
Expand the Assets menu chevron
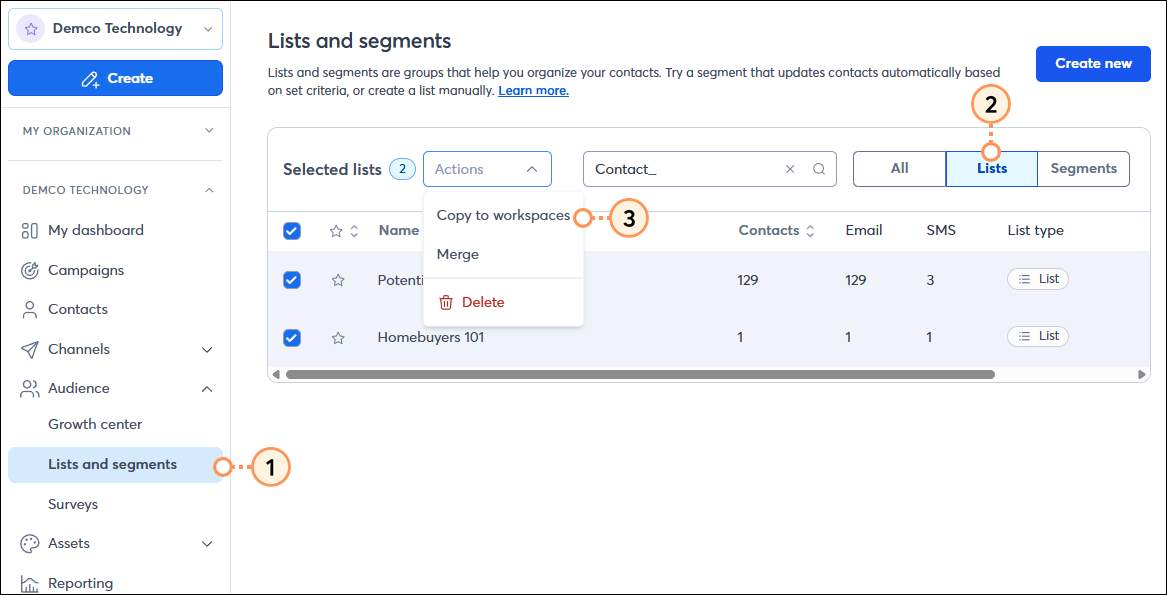208,544
